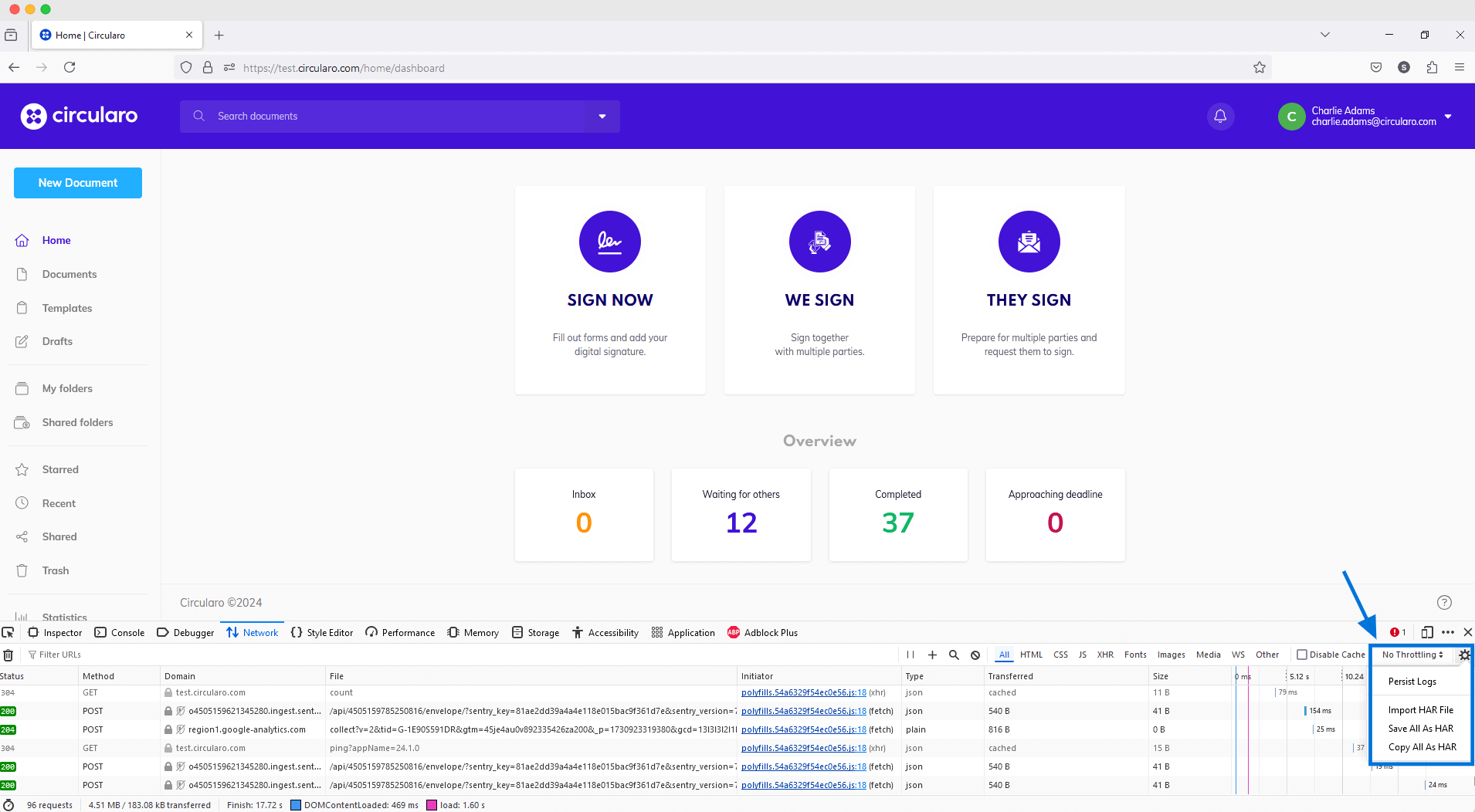This screenshot has width=1475, height=812.
Task: Select Save All As HAR
Action: pyautogui.click(x=1420, y=729)
